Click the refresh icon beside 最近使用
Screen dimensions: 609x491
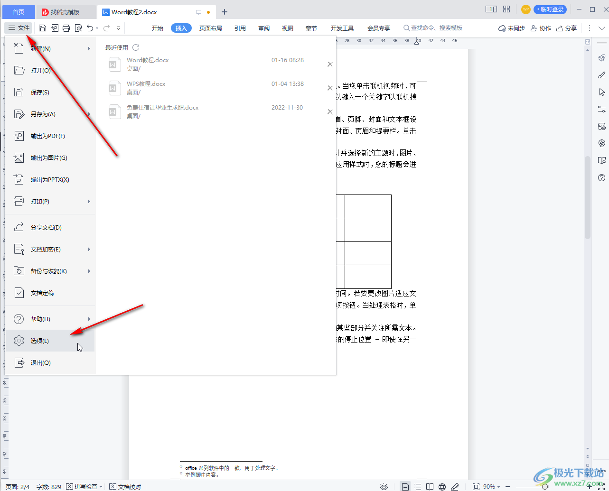[x=136, y=47]
